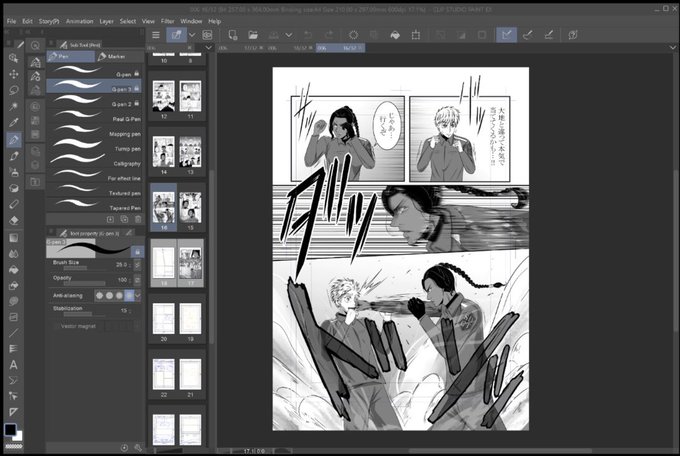Delete the sub tool with trash icon
Image resolution: width=680 pixels, height=456 pixels.
[x=138, y=220]
